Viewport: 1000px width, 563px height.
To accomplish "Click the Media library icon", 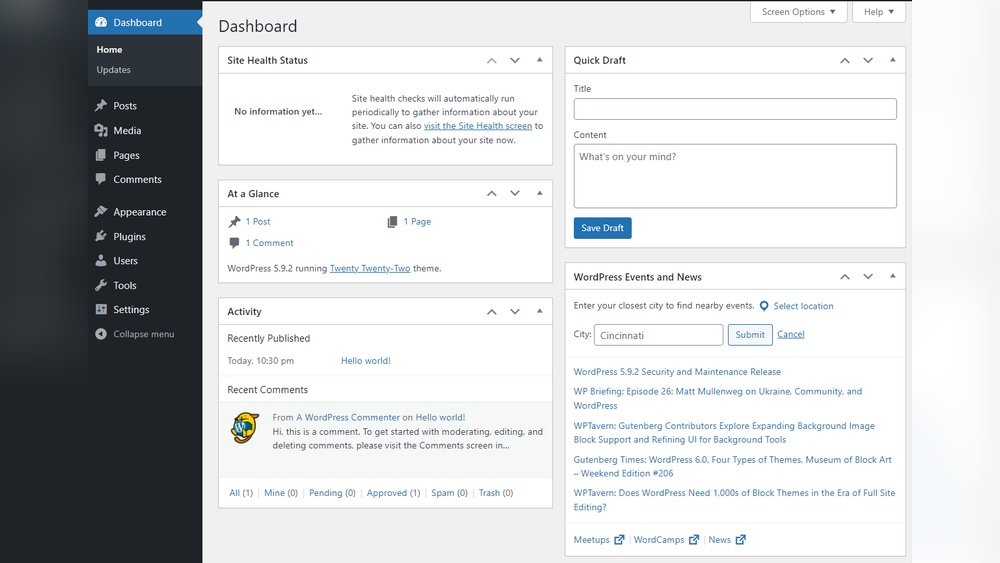I will coord(101,130).
